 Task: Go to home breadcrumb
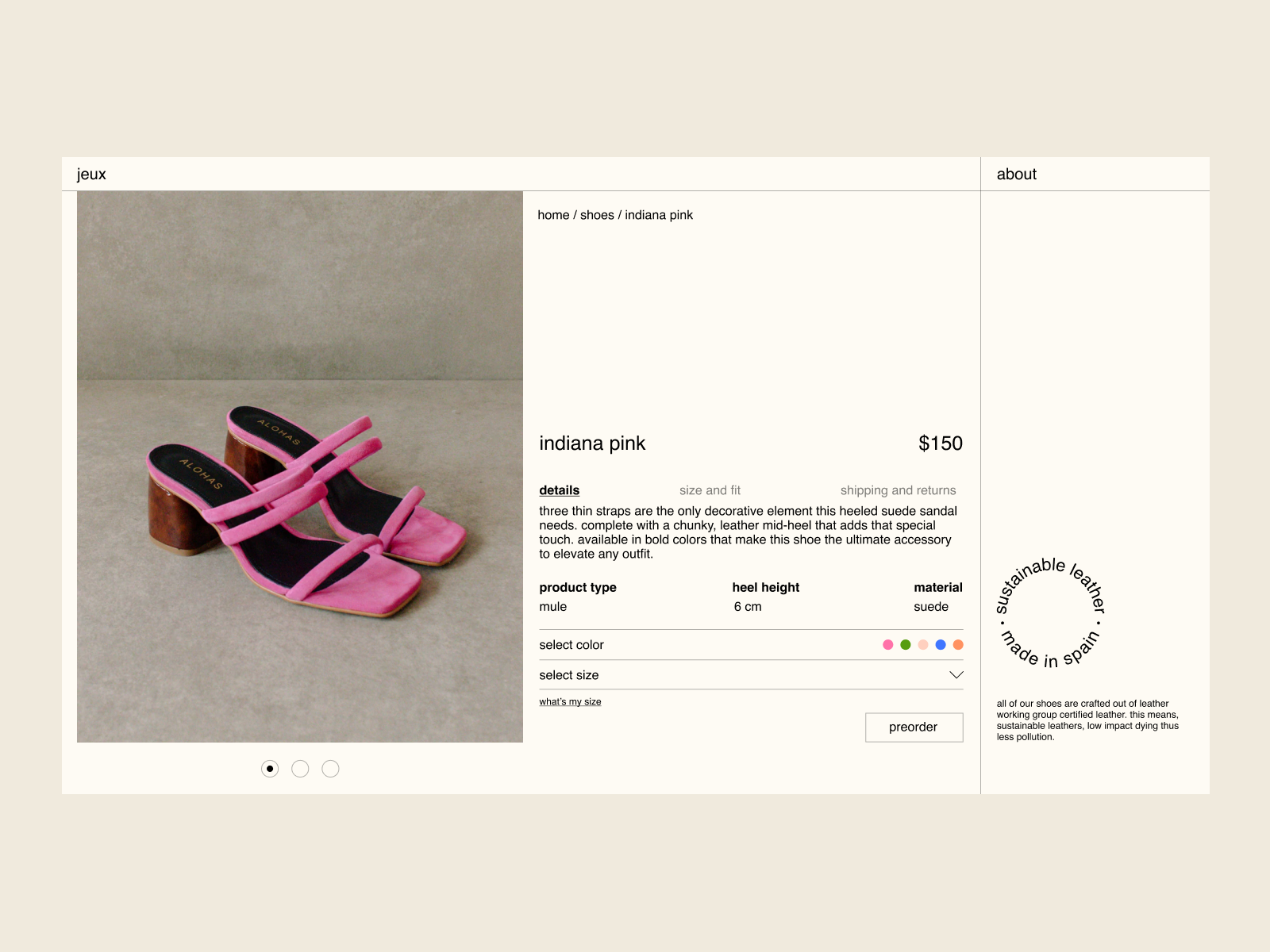(x=553, y=215)
